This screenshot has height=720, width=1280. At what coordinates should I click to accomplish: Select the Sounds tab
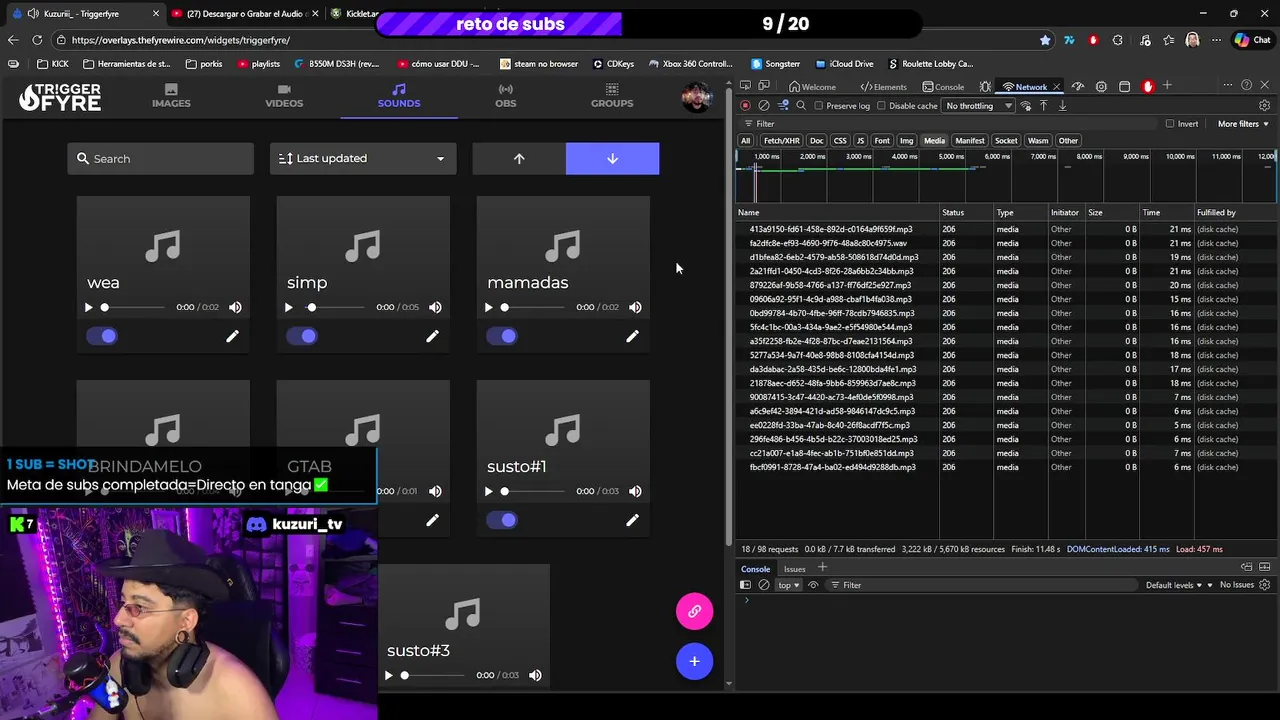click(x=399, y=96)
